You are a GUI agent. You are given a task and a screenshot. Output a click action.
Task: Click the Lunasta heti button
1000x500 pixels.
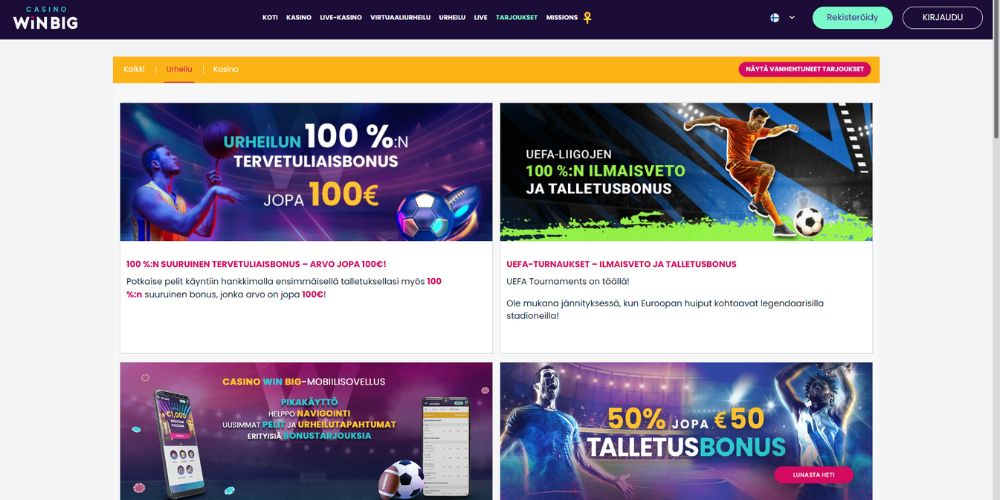(813, 475)
